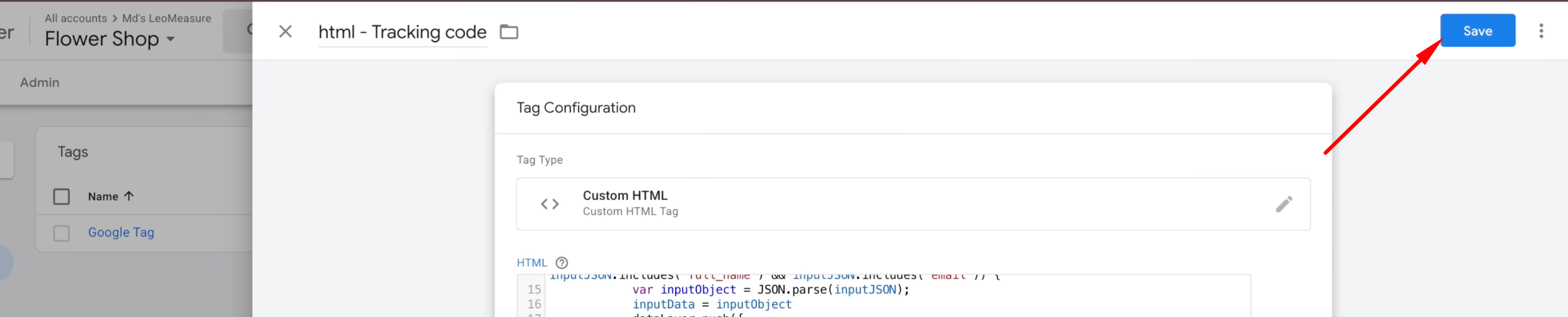The width and height of the screenshot is (1568, 317).
Task: Expand the Flower Shop container dropdown
Action: [170, 39]
